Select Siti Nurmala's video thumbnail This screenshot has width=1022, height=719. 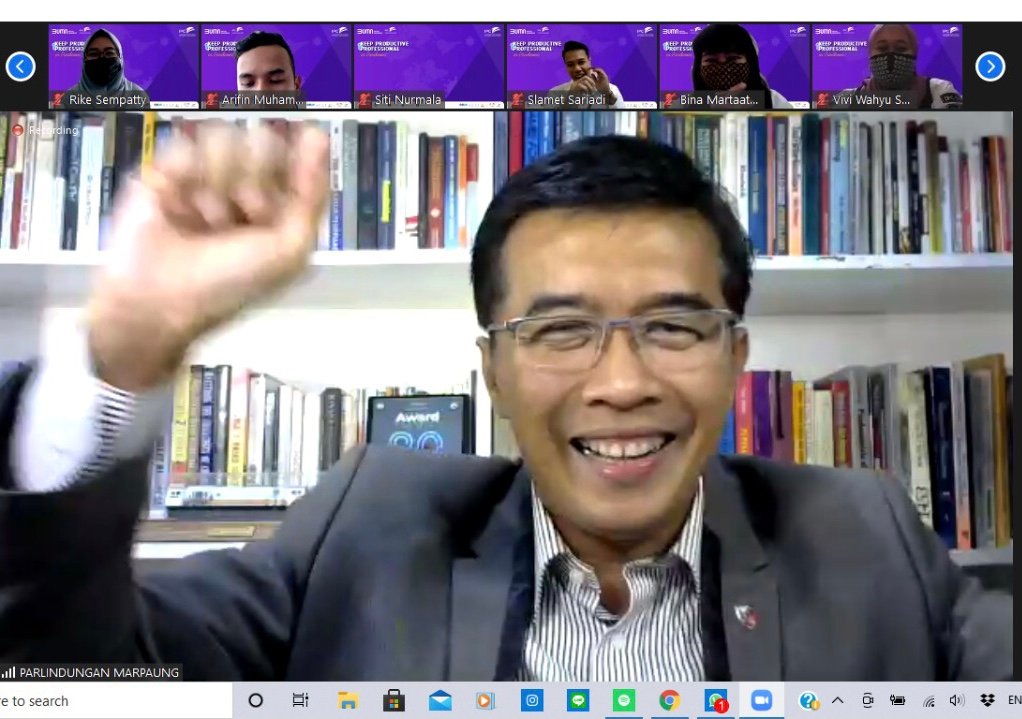point(428,66)
